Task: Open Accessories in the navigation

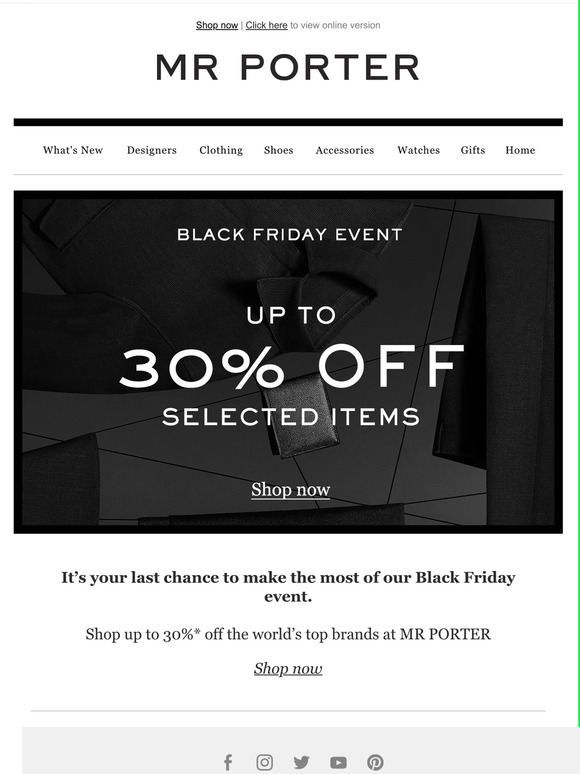Action: click(x=345, y=150)
